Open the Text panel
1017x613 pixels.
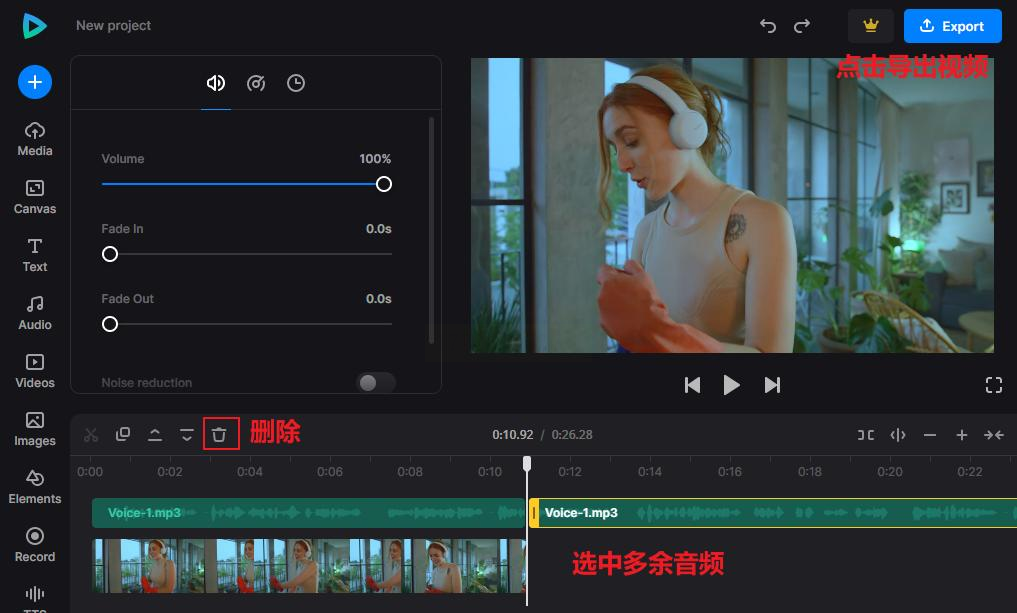click(x=35, y=256)
